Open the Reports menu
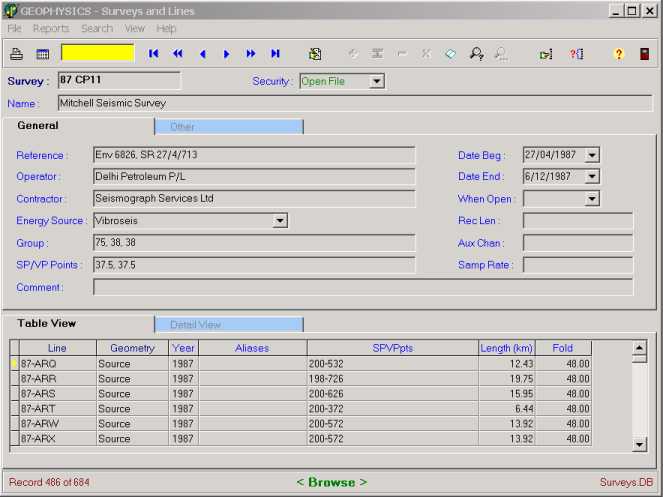Image resolution: width=663 pixels, height=497 pixels. coord(51,28)
